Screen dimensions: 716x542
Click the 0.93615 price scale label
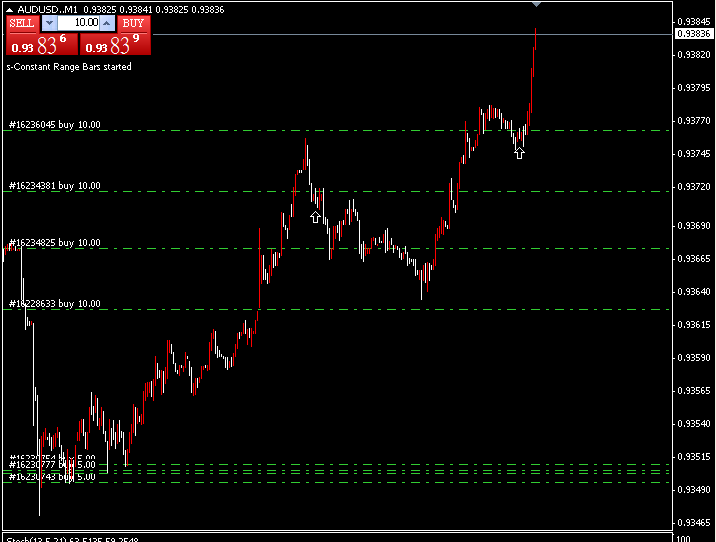[x=694, y=325]
